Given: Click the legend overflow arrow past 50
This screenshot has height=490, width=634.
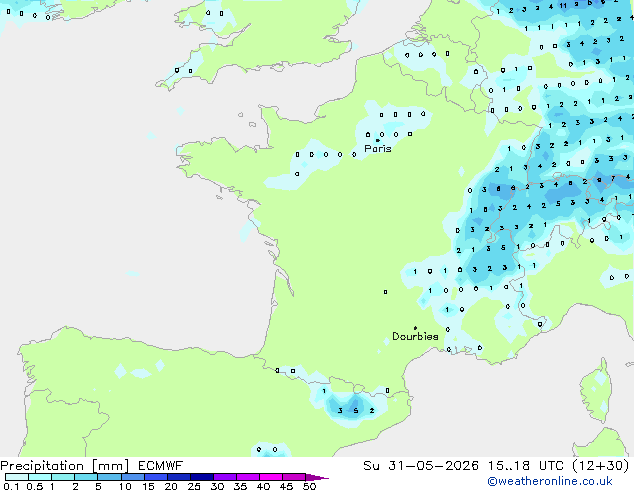Looking at the screenshot, I should (x=317, y=477).
